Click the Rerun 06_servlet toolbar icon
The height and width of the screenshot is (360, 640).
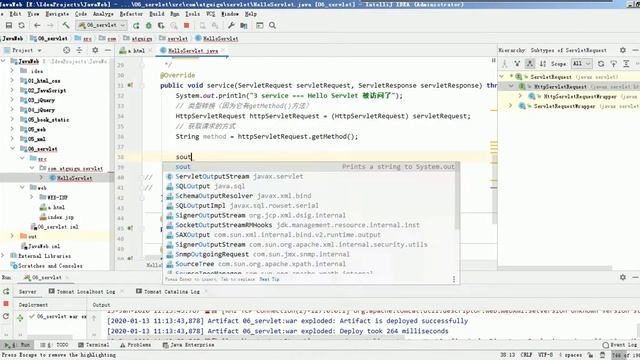pyautogui.click(x=136, y=25)
